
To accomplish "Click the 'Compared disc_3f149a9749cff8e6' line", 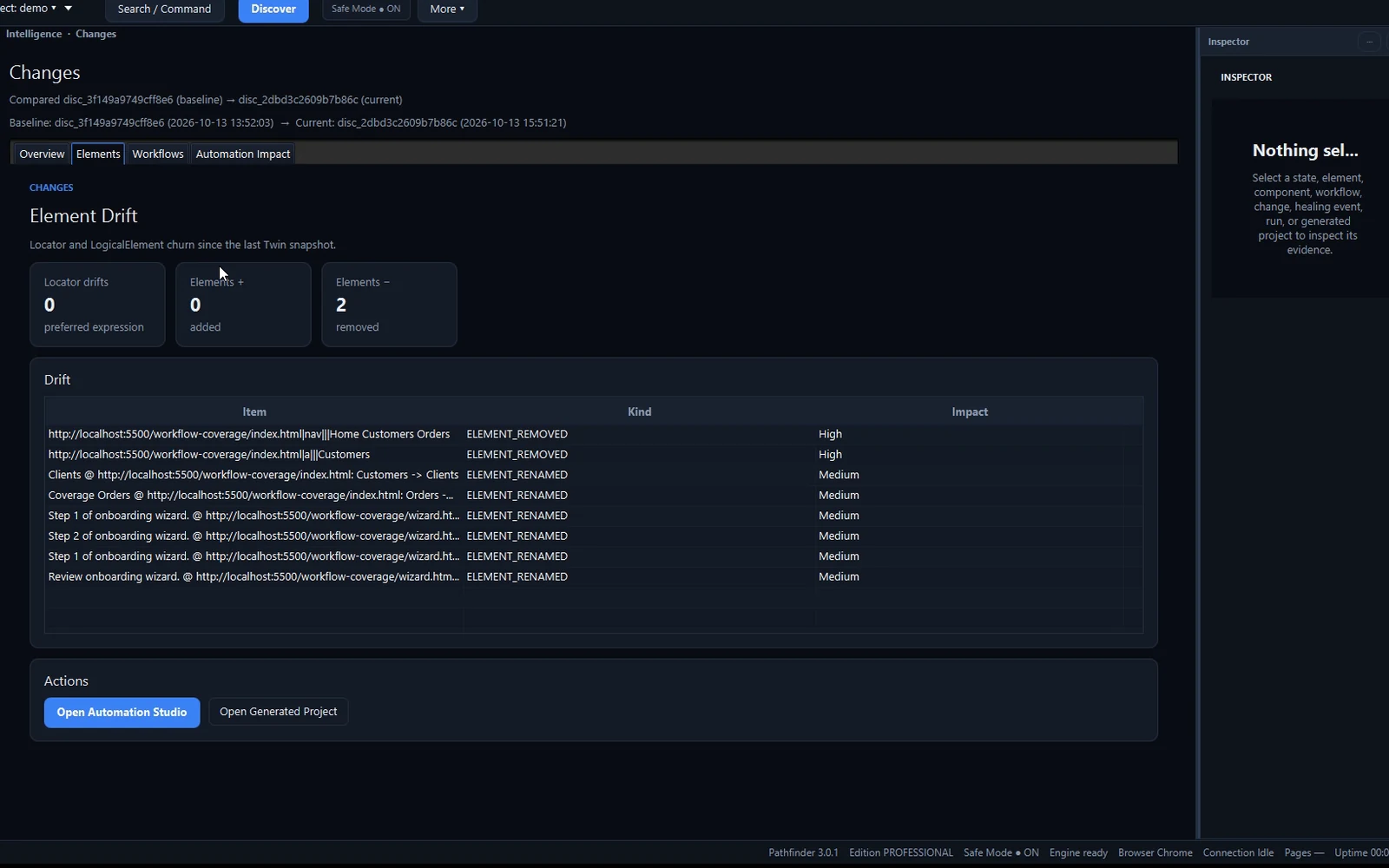I will pos(206,100).
